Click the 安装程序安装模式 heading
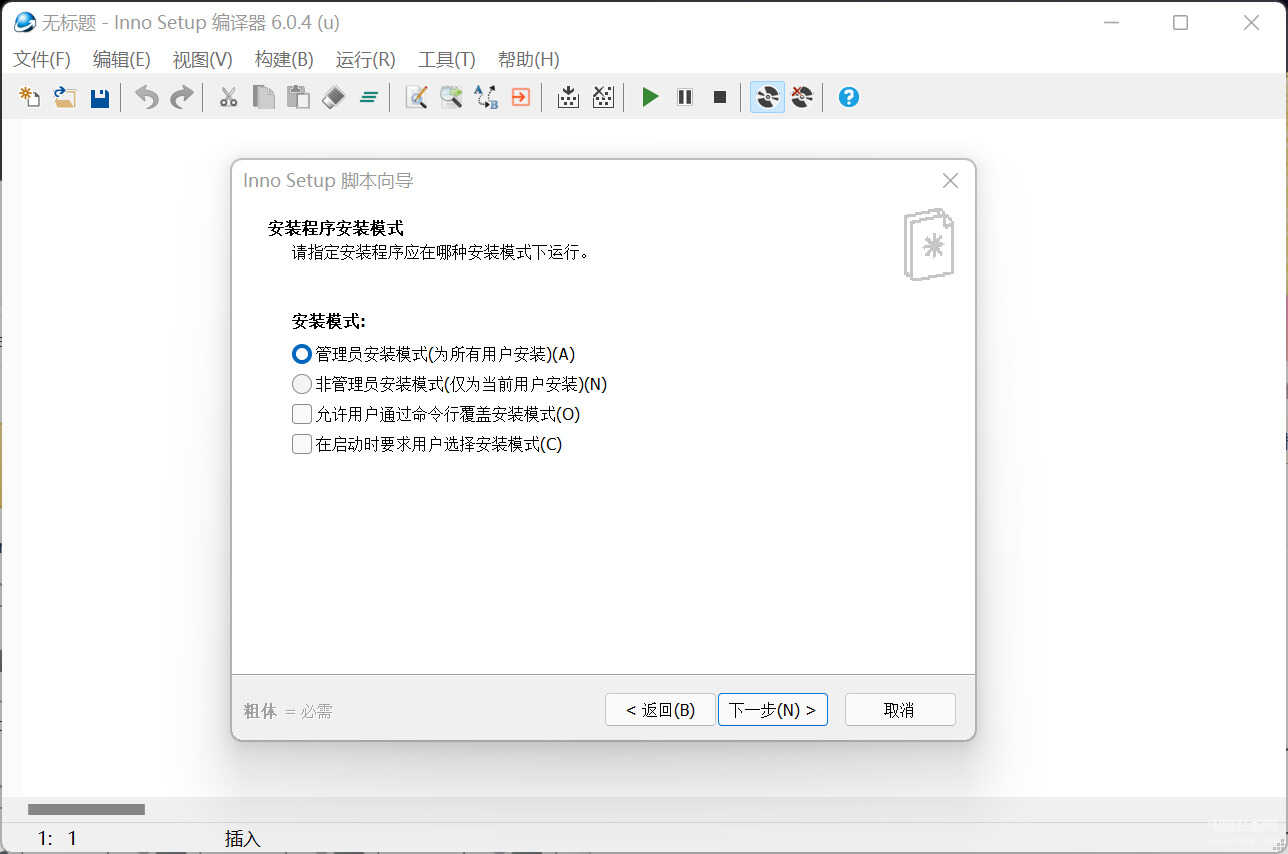 (336, 229)
